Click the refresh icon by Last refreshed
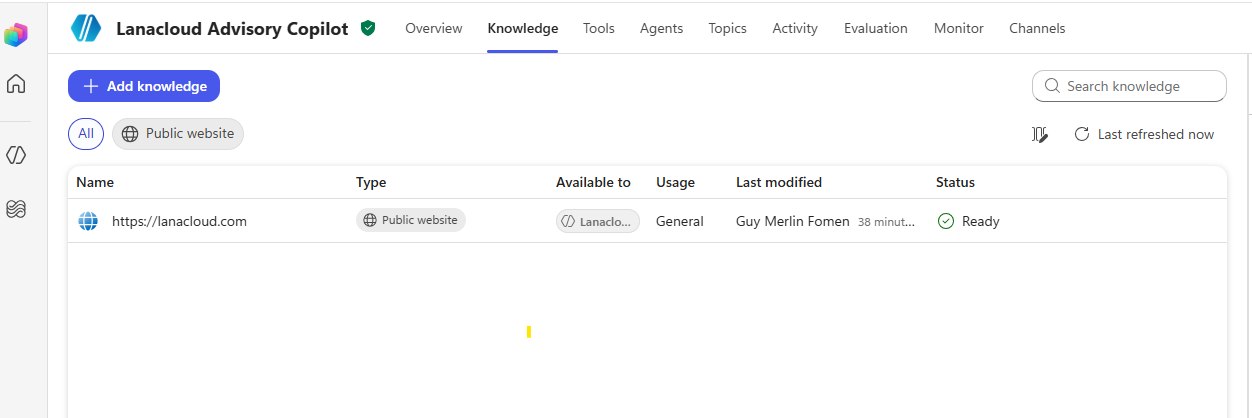Screen dimensions: 1252x418 point(1081,134)
